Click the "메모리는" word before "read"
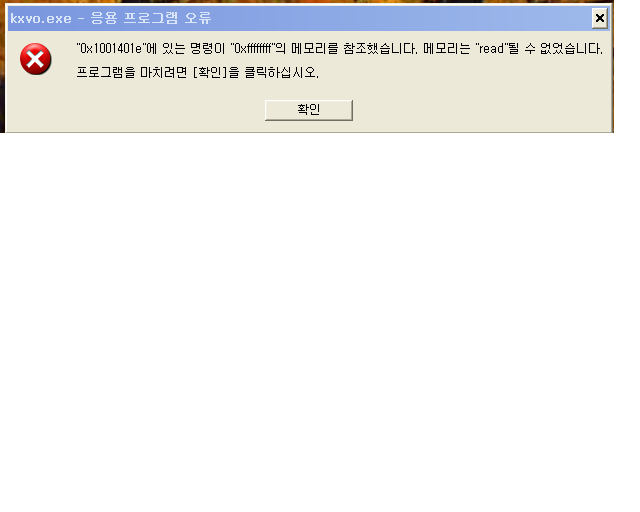The image size is (640, 512). [x=447, y=49]
